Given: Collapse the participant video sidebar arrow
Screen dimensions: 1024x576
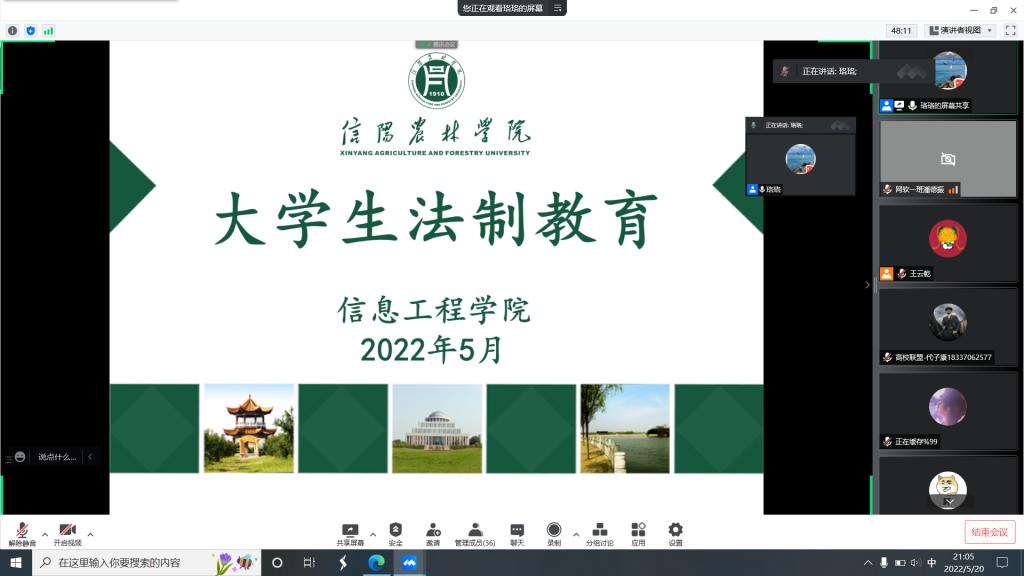Looking at the screenshot, I should click(867, 285).
